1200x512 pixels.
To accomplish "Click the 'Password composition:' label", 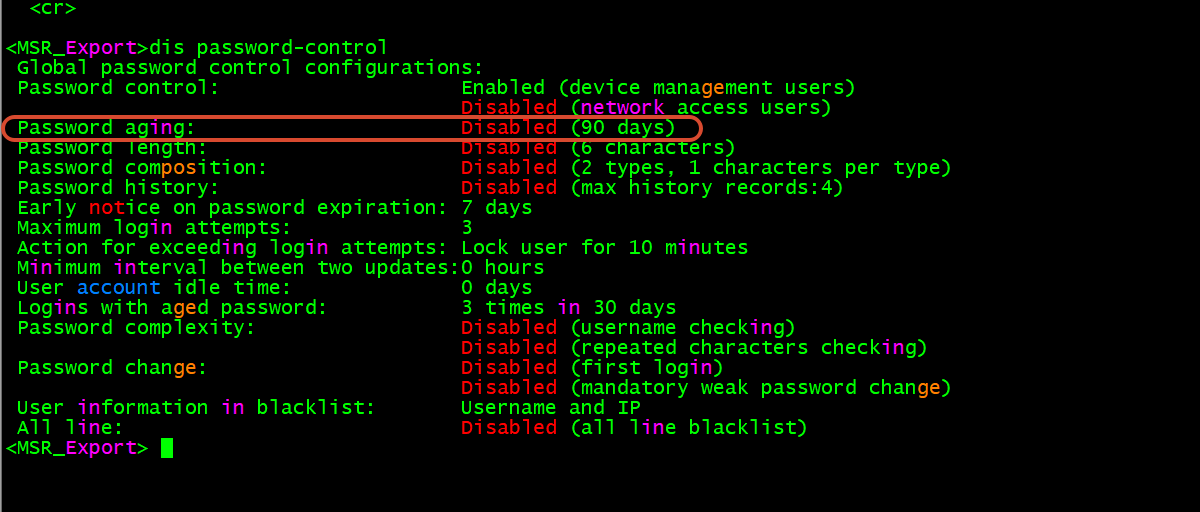I will coord(142,168).
